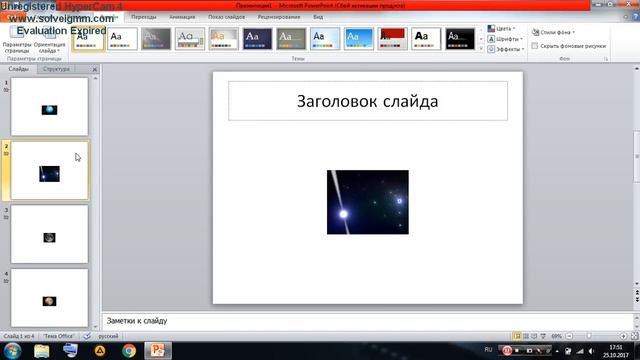Apply the gray gradient theme thumbnail

pyautogui.click(x=156, y=39)
